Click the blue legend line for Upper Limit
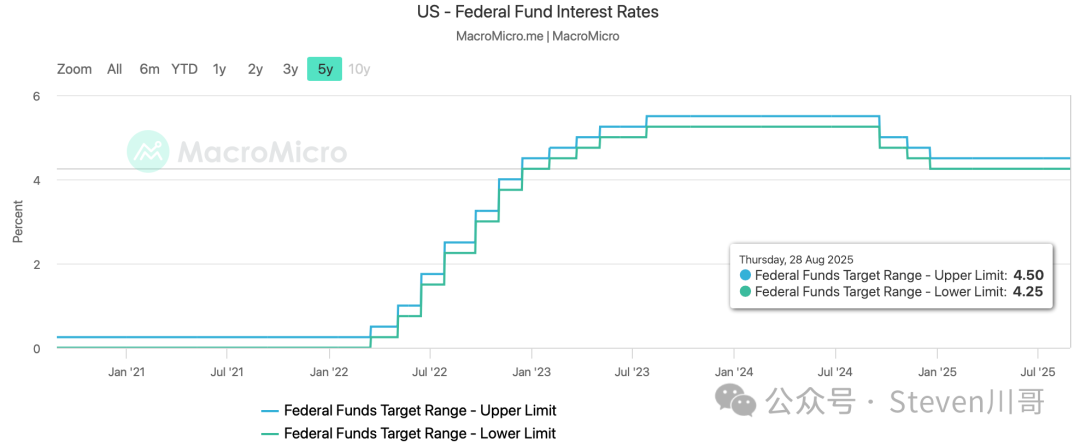 270,410
